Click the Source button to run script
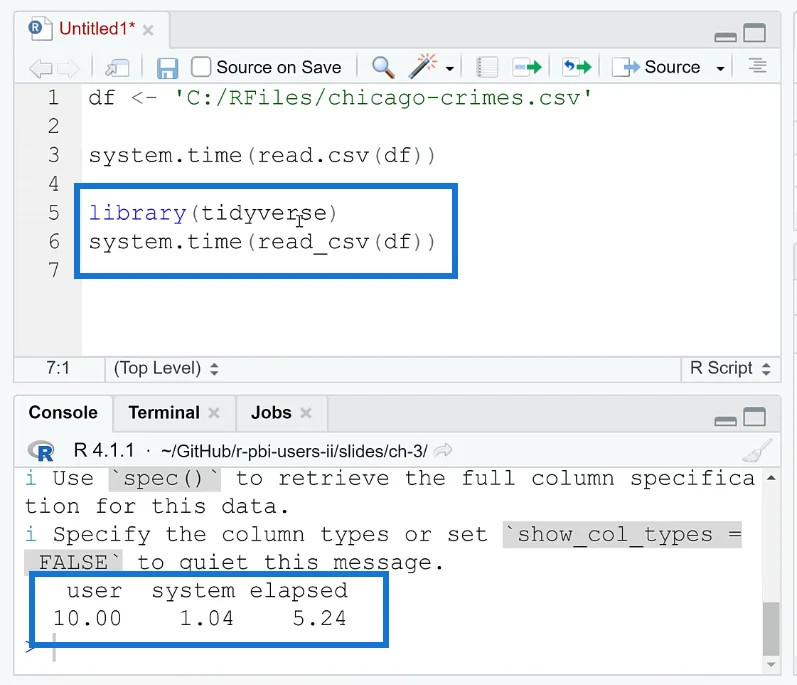Image resolution: width=797 pixels, height=685 pixels. point(656,67)
